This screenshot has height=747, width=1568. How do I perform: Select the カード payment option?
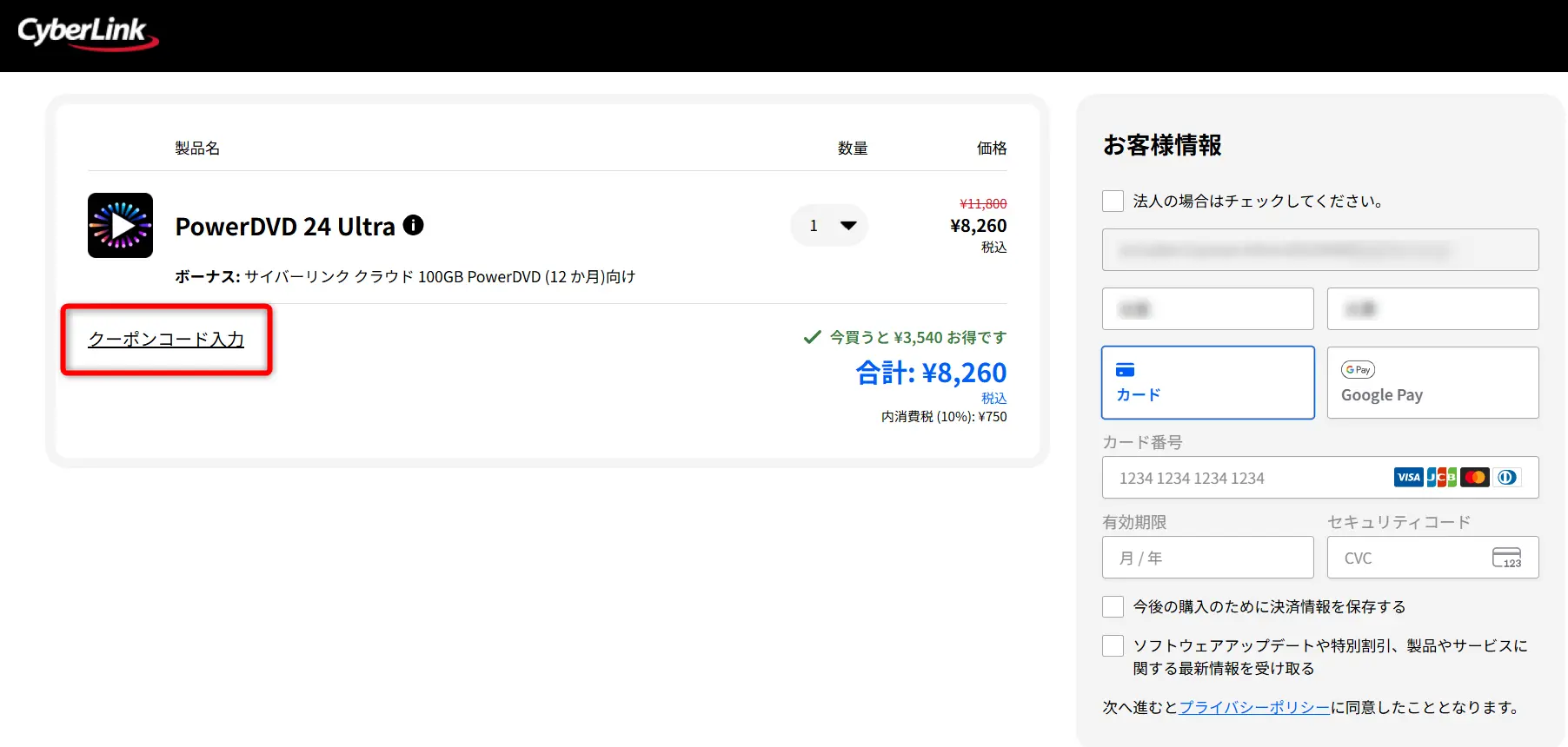pyautogui.click(x=1208, y=382)
